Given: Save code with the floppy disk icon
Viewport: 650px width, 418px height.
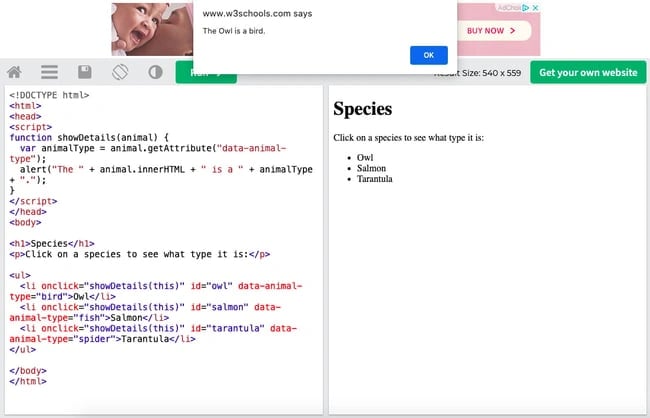Looking at the screenshot, I should point(85,72).
